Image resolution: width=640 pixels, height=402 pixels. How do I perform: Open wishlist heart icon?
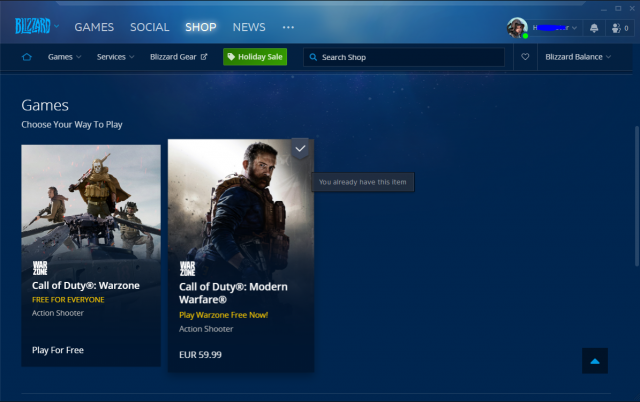click(525, 57)
